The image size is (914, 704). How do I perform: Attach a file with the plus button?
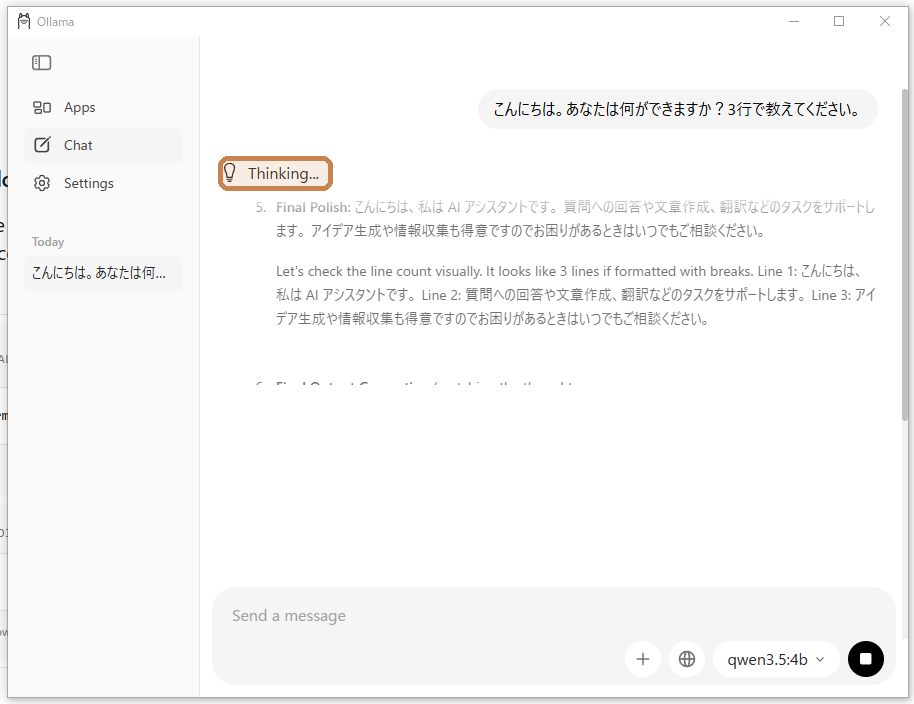click(x=643, y=659)
